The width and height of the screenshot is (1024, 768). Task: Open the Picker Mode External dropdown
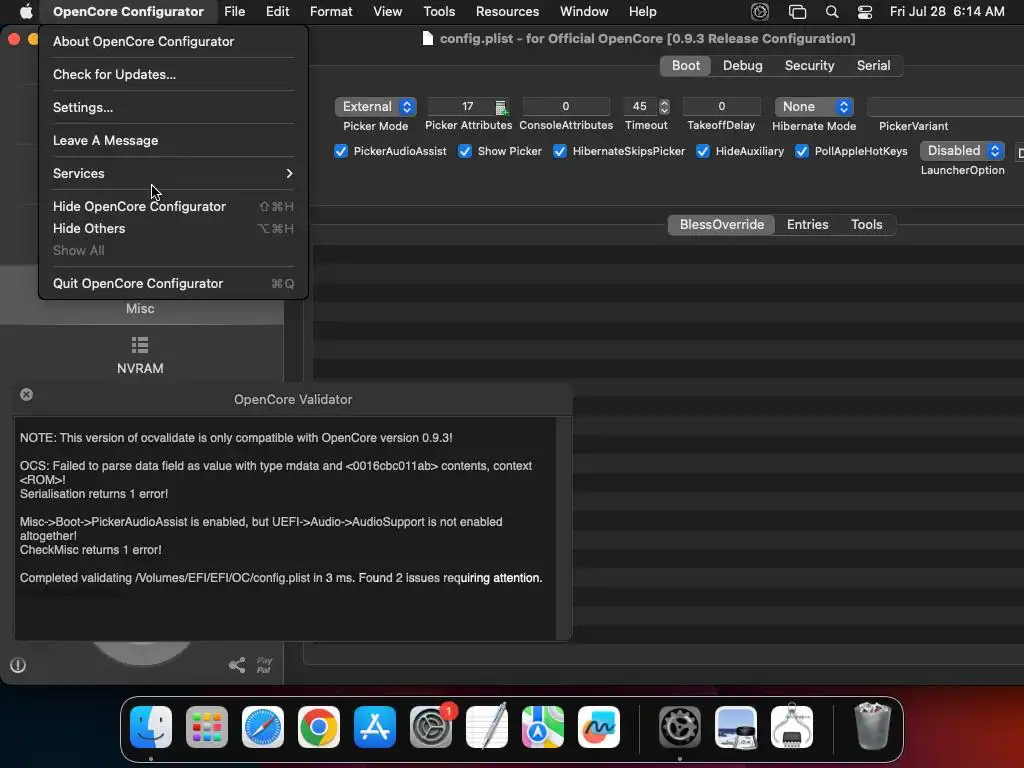[x=376, y=106]
